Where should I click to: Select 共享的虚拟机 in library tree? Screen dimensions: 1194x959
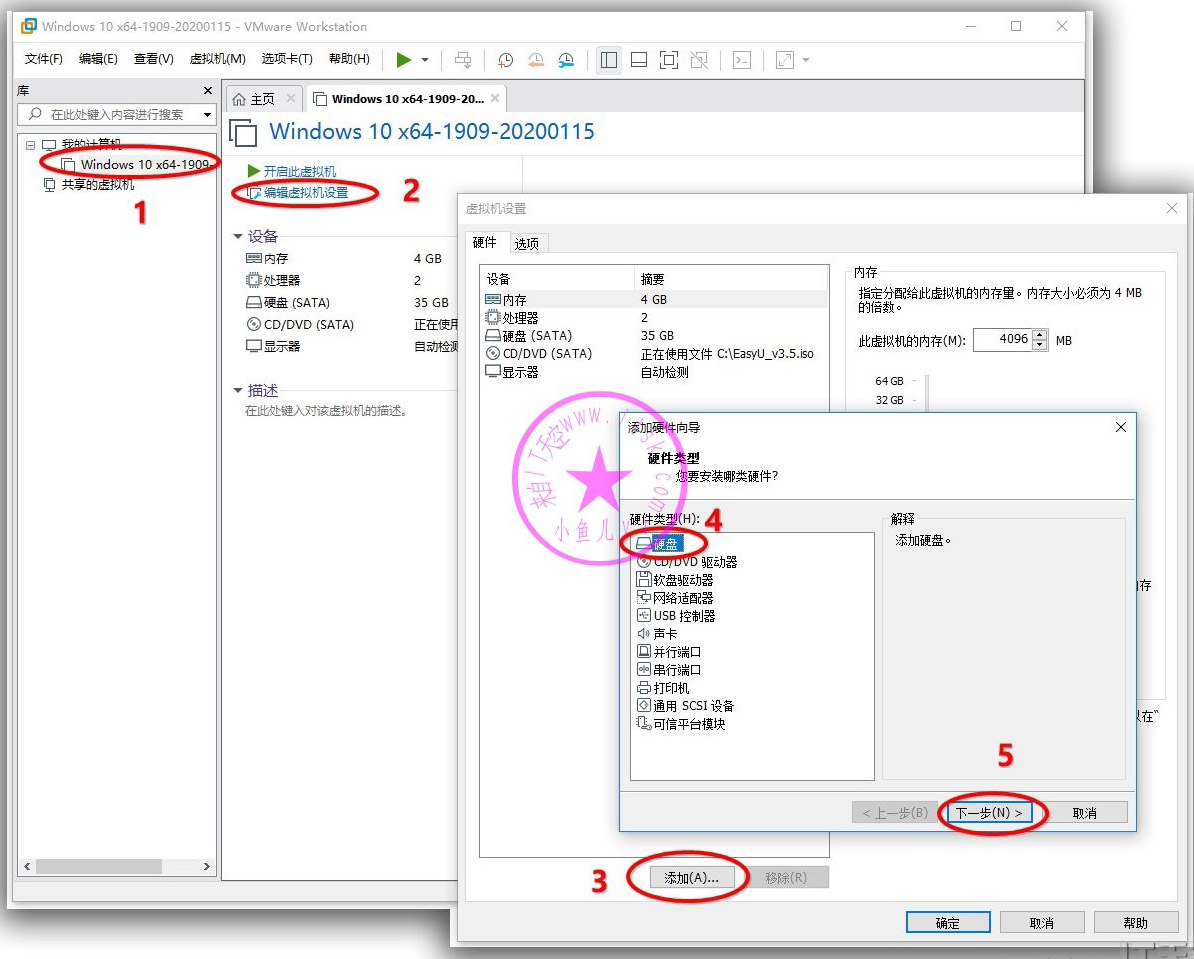coord(90,184)
